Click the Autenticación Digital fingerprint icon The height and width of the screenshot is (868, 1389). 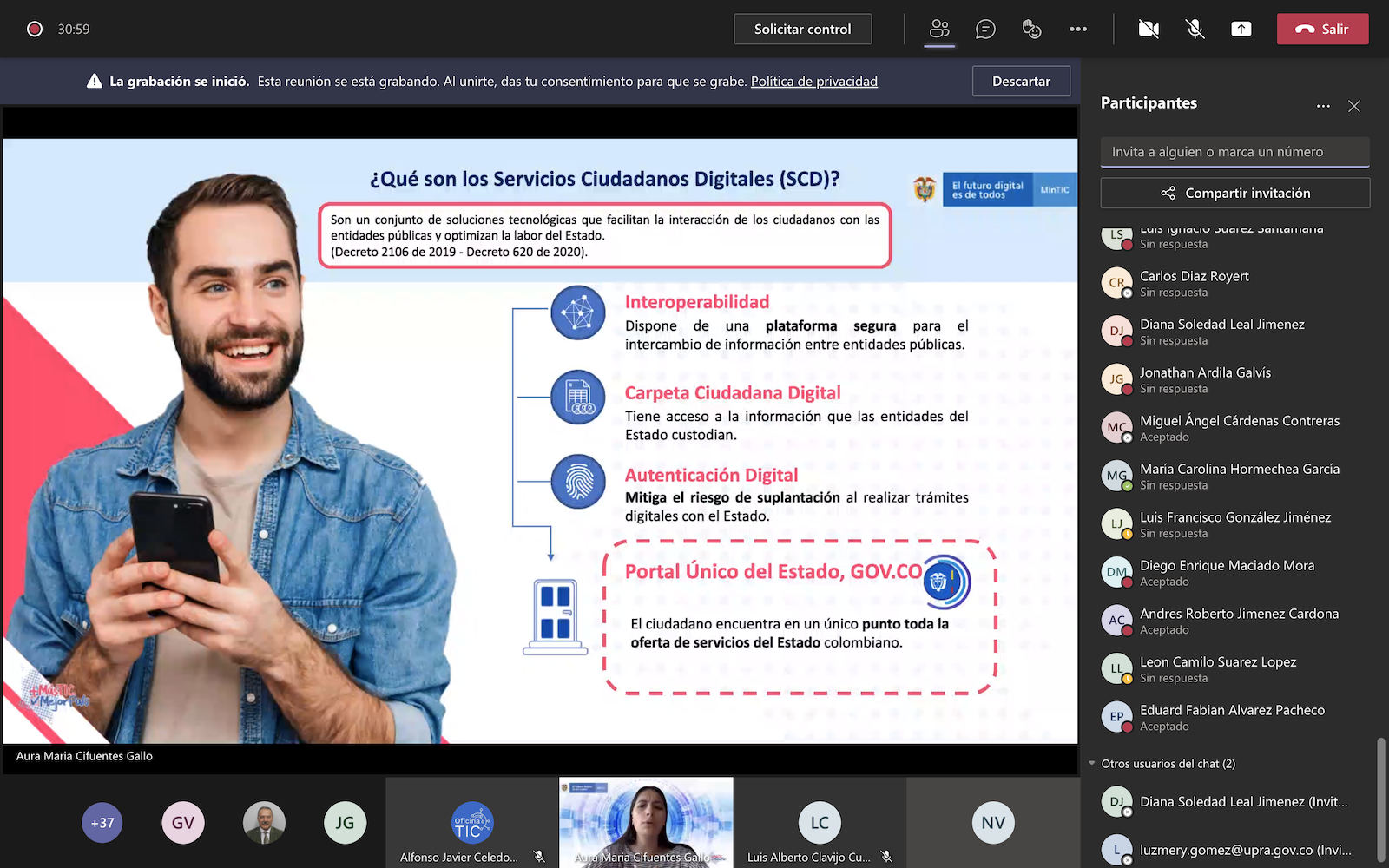[x=578, y=481]
